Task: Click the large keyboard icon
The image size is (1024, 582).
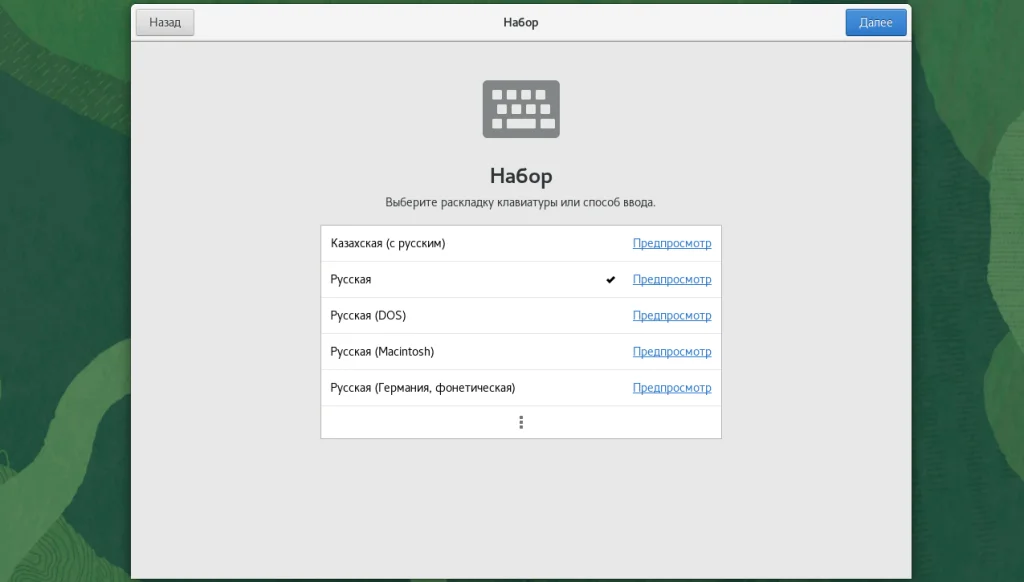Action: [x=521, y=108]
